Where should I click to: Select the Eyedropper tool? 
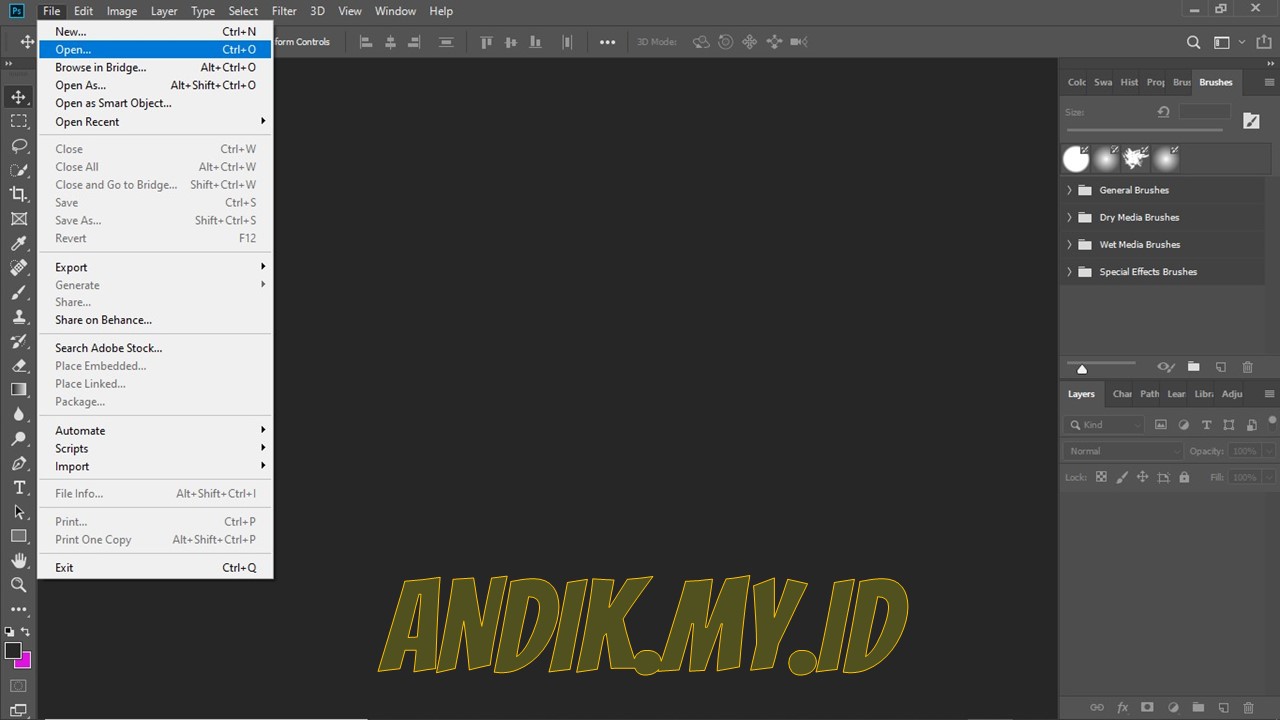tap(18, 244)
